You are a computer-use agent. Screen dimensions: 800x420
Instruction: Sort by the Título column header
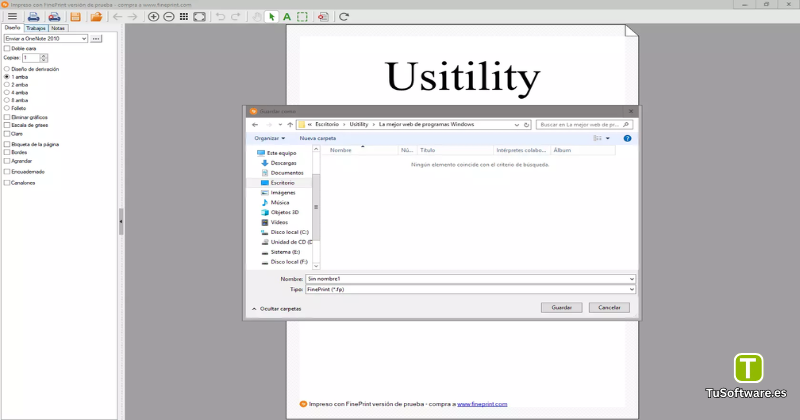455,150
